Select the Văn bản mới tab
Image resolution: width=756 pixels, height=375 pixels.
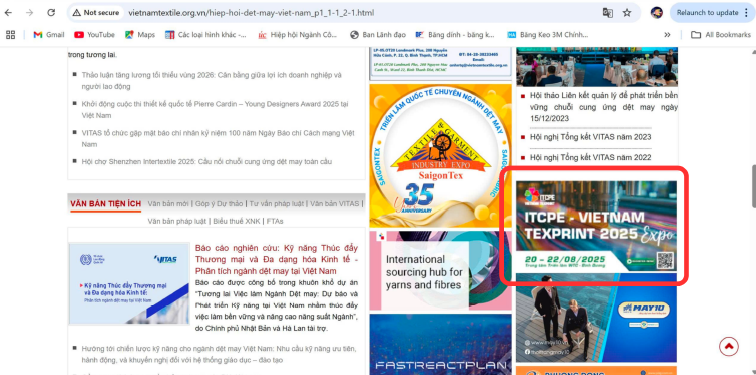168,203
